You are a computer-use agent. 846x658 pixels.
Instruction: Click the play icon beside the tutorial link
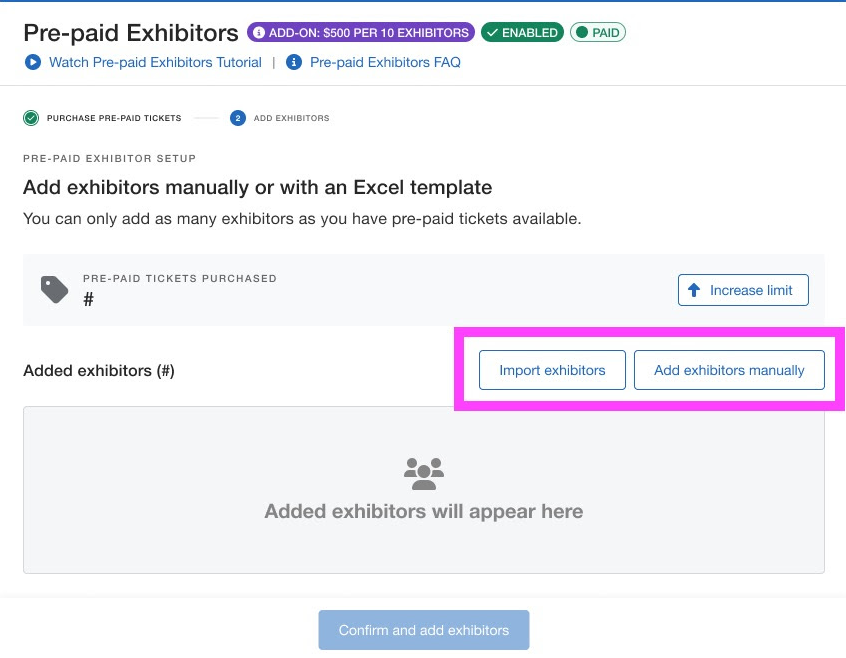33,62
